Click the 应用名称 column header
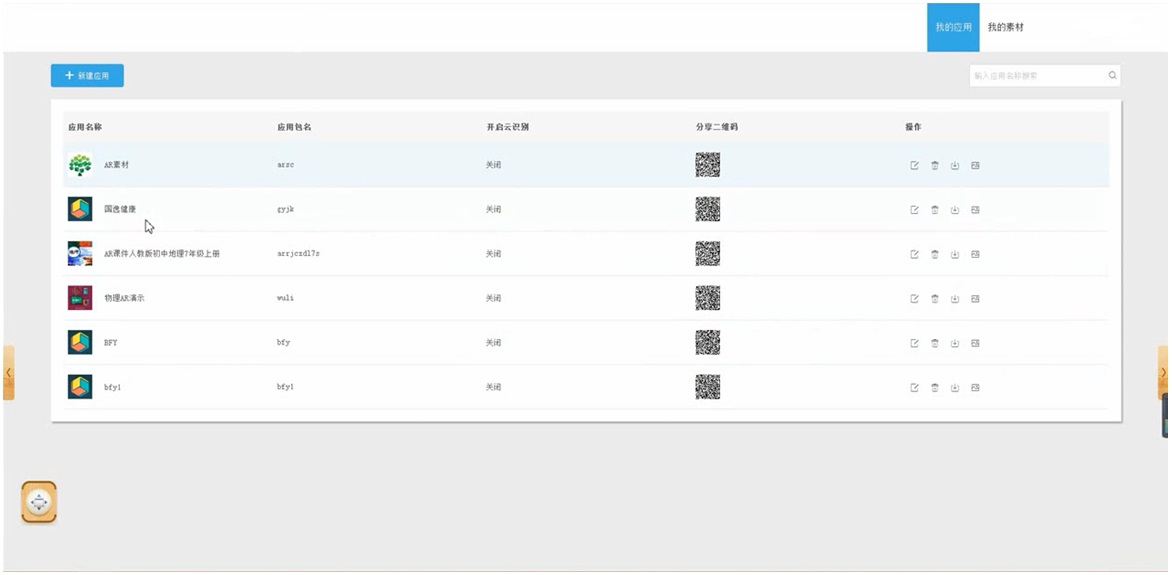 click(x=84, y=127)
